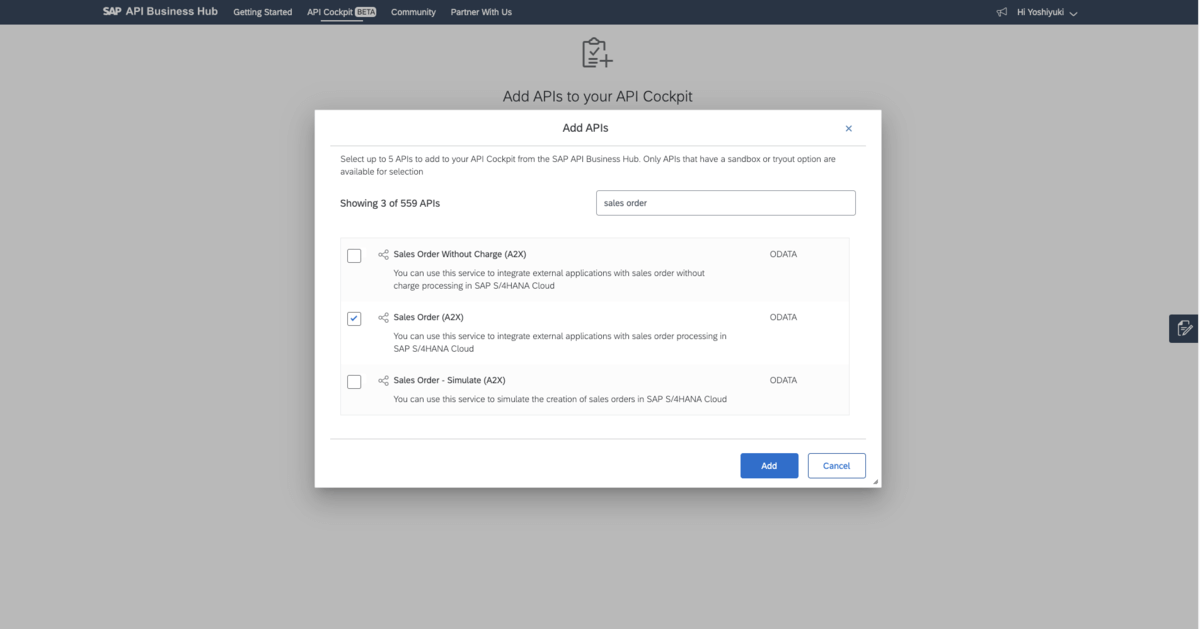Click the BETA badge next to API Cockpit

[365, 12]
